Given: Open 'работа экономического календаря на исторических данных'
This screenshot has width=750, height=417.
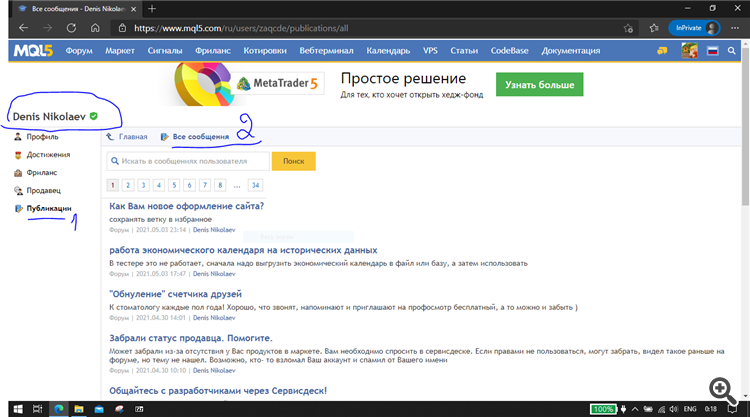Looking at the screenshot, I should point(243,250).
